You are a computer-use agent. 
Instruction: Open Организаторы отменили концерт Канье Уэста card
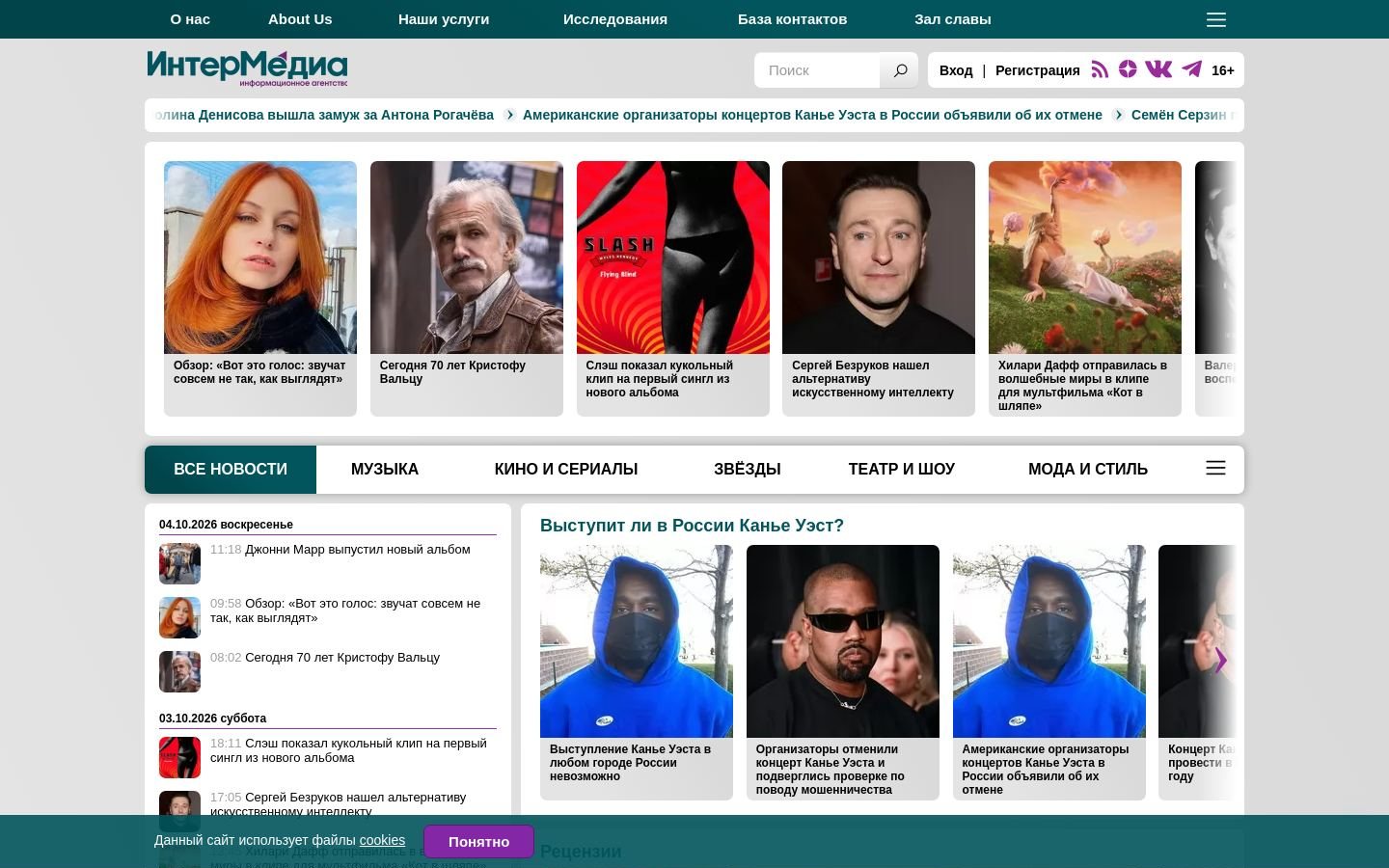click(x=843, y=672)
